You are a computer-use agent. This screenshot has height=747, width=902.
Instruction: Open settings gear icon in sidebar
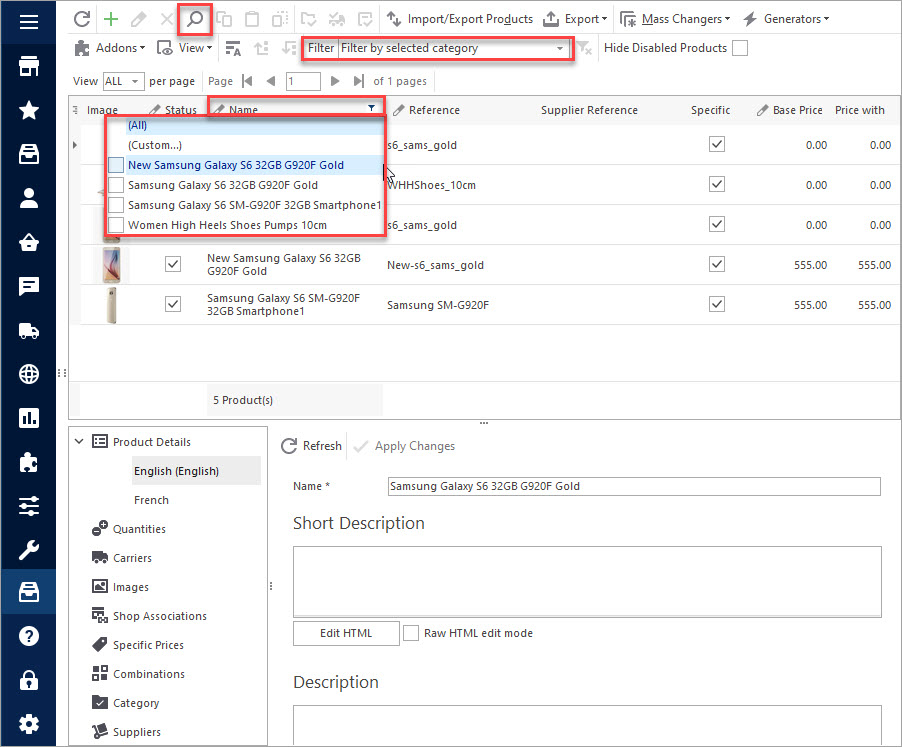tap(29, 724)
